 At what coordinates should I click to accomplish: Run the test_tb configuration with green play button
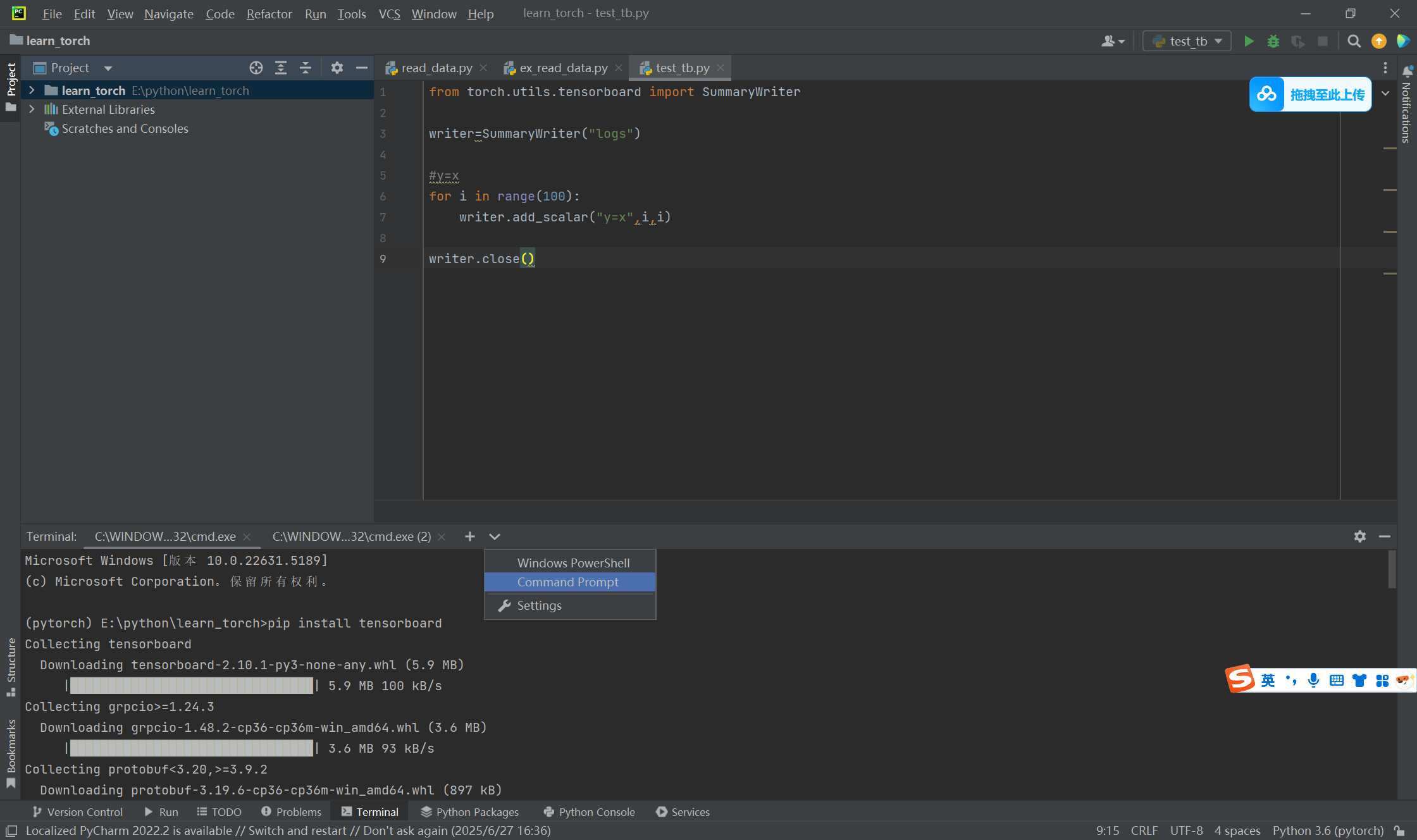coord(1249,41)
